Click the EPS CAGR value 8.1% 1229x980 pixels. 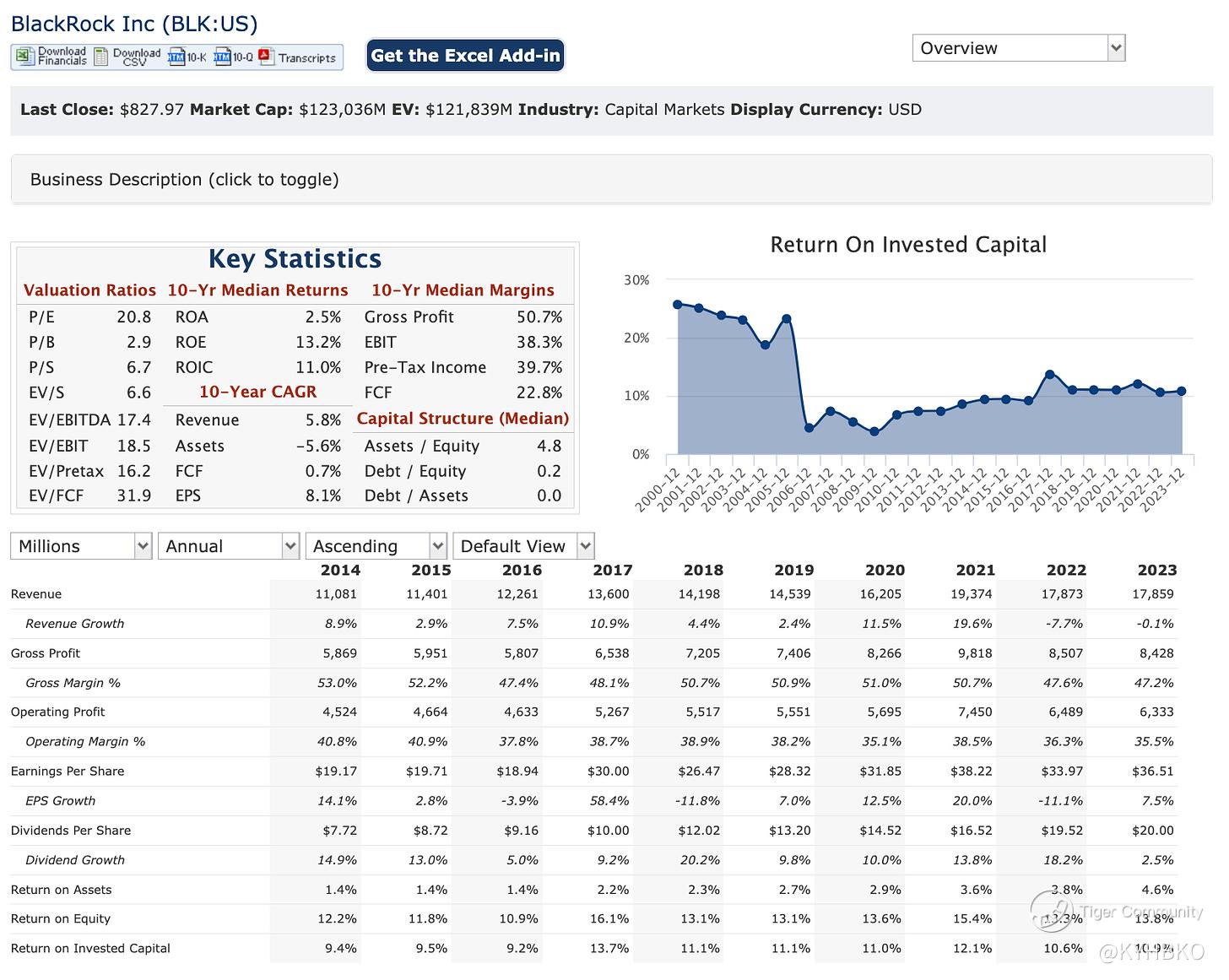(323, 495)
